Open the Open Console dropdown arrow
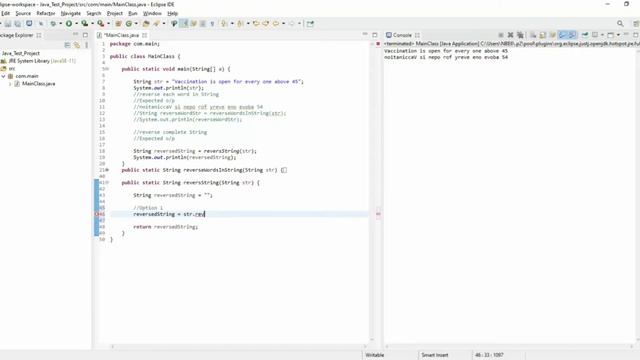640x360 pixels. point(618,35)
